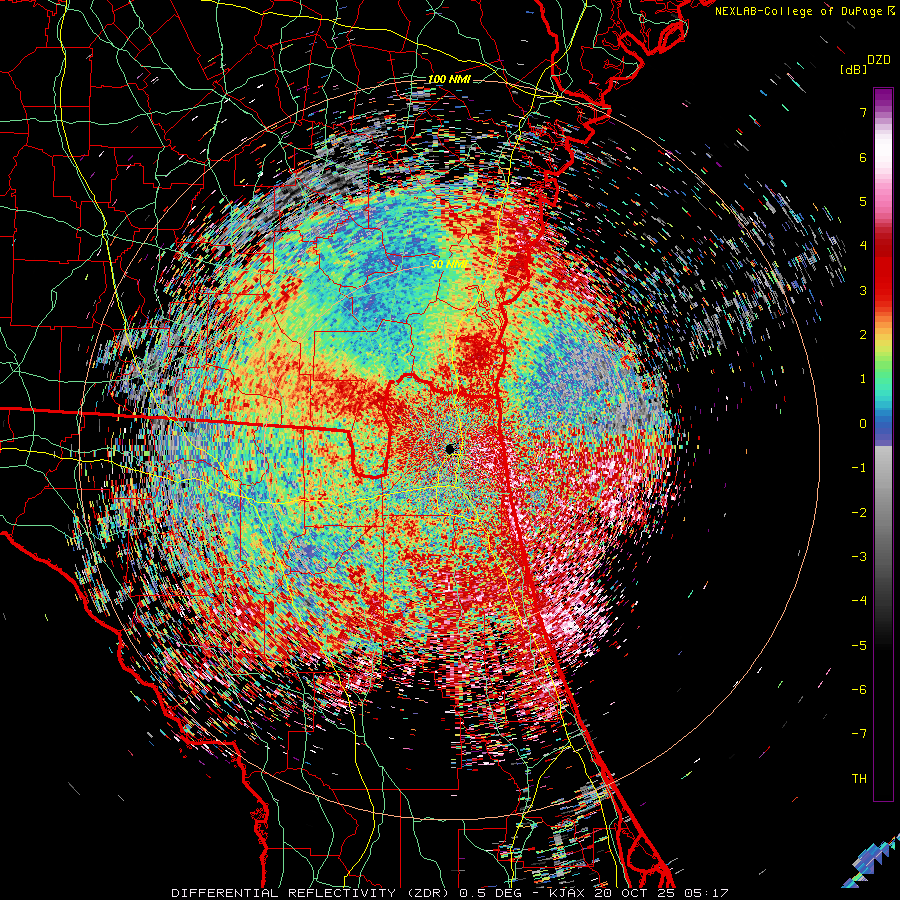
Task: Click the 50 NMI range ring label
Action: pos(449,264)
